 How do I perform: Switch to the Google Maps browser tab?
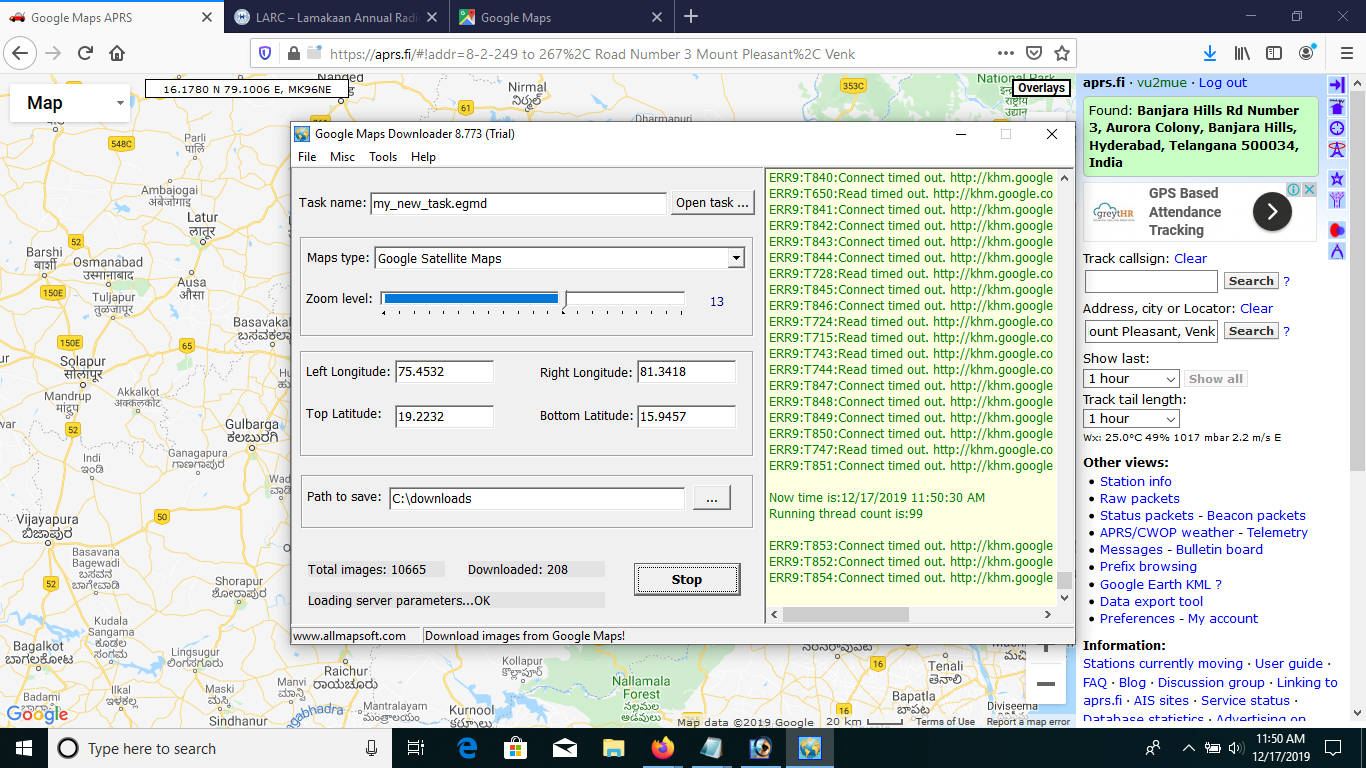(560, 17)
